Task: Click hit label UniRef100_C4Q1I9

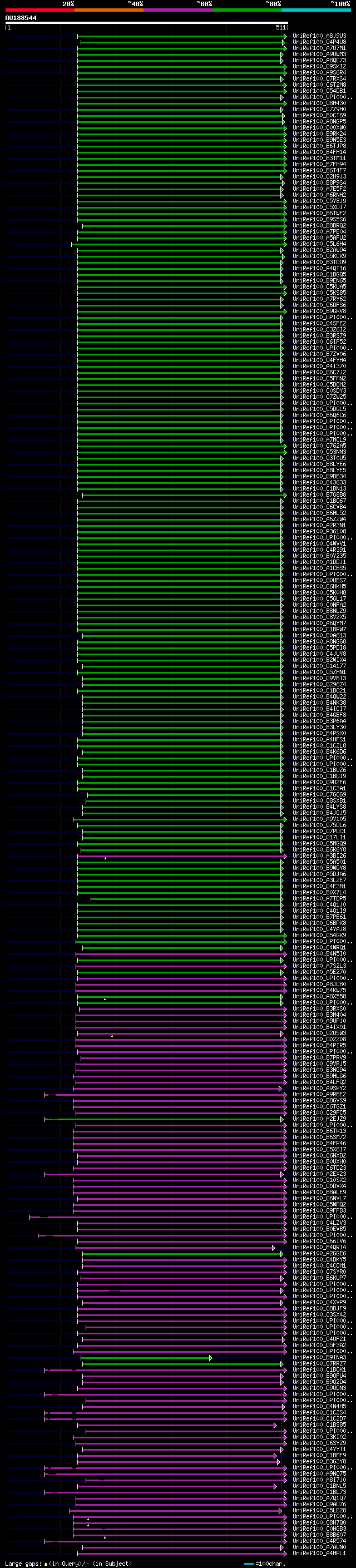Action: point(319,911)
